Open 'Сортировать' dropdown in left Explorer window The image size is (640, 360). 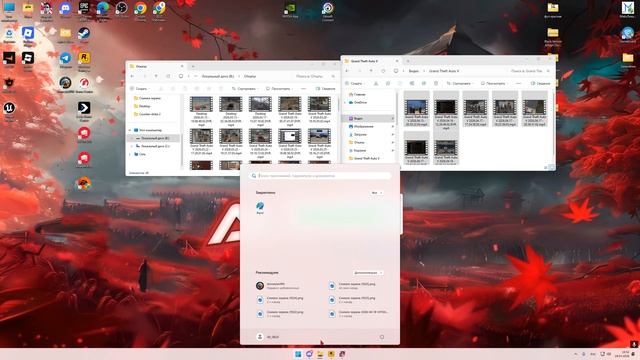[244, 89]
